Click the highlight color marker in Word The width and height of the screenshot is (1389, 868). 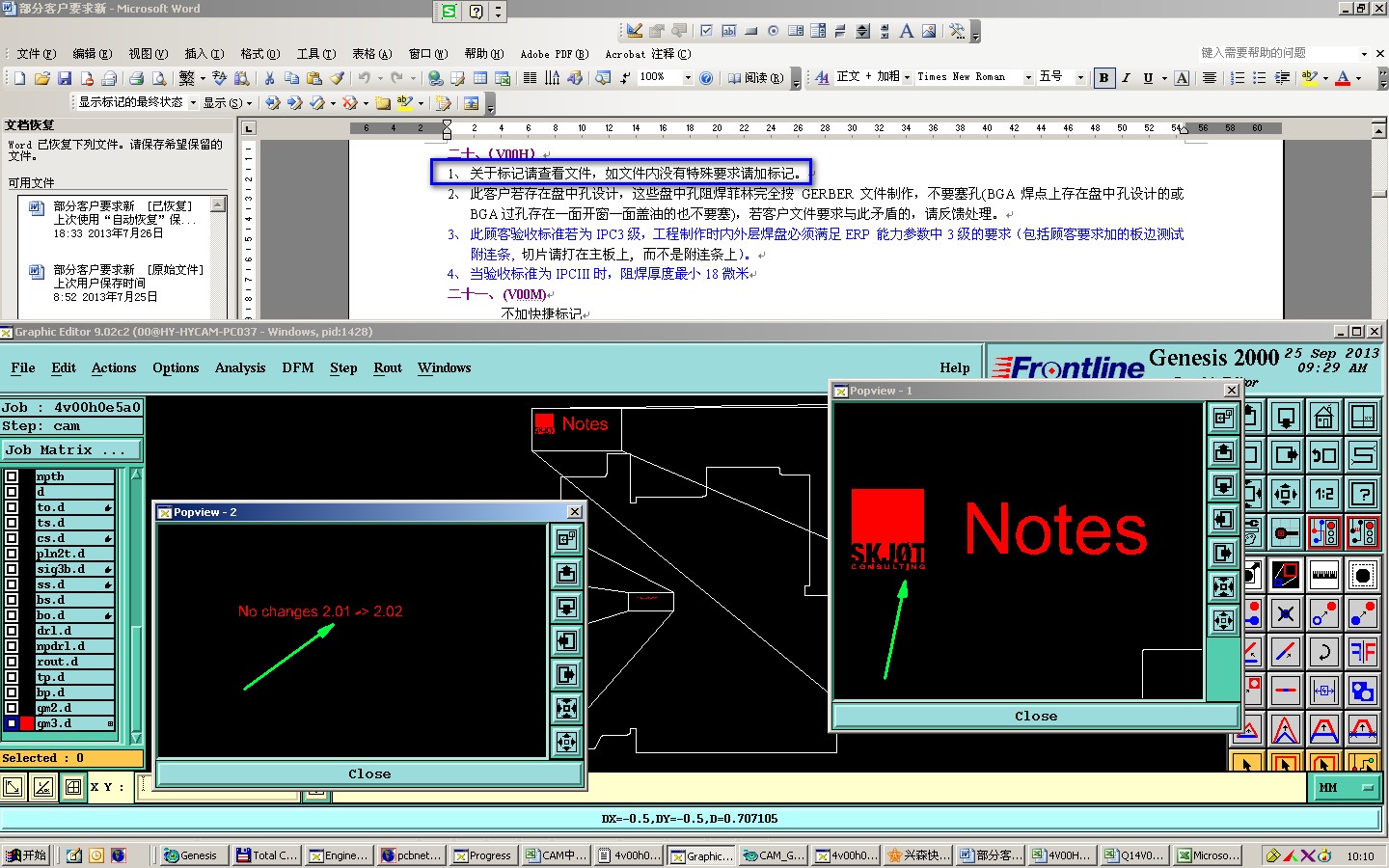tap(1309, 78)
